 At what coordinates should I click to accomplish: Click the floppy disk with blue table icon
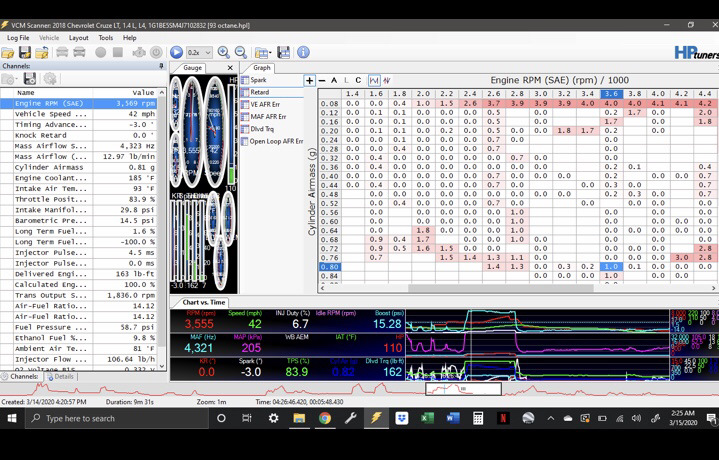[283, 53]
